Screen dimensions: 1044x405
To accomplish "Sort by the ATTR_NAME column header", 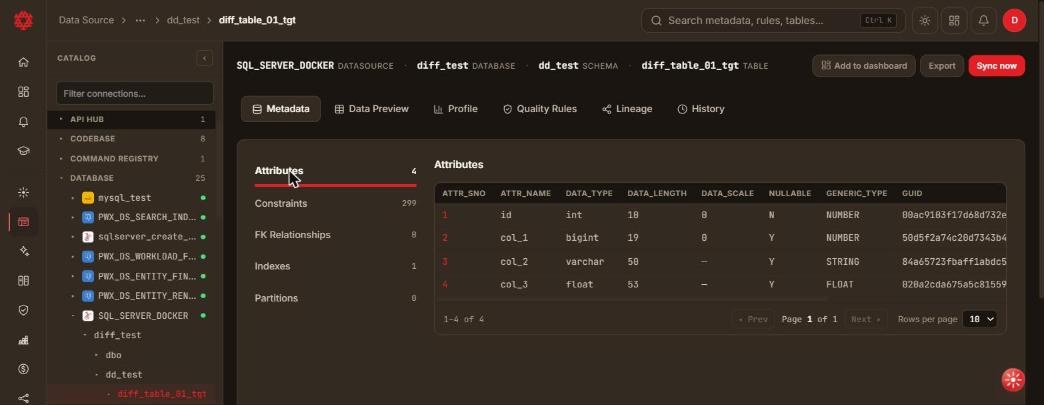I will [x=525, y=193].
